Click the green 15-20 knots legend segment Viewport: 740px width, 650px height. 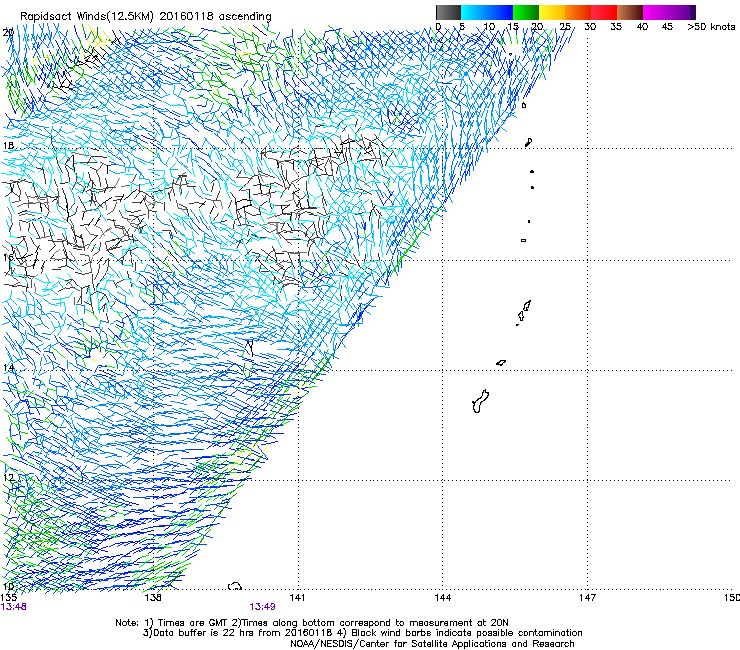click(526, 12)
